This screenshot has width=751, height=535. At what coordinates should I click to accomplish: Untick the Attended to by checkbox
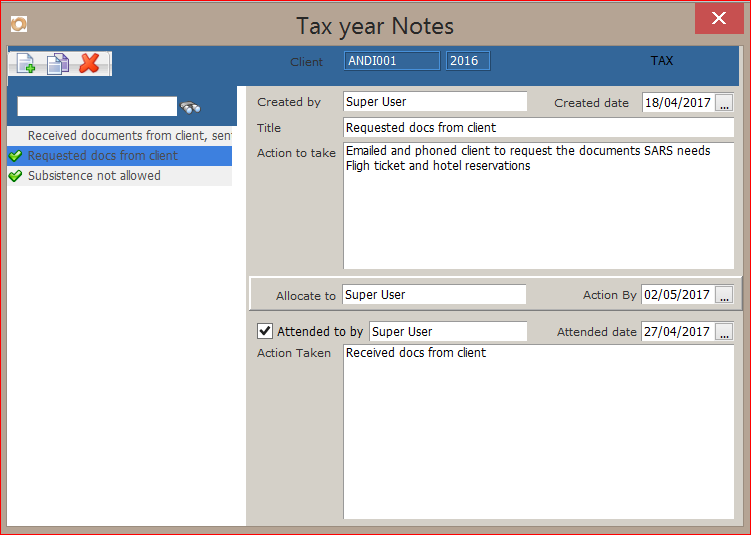point(265,331)
